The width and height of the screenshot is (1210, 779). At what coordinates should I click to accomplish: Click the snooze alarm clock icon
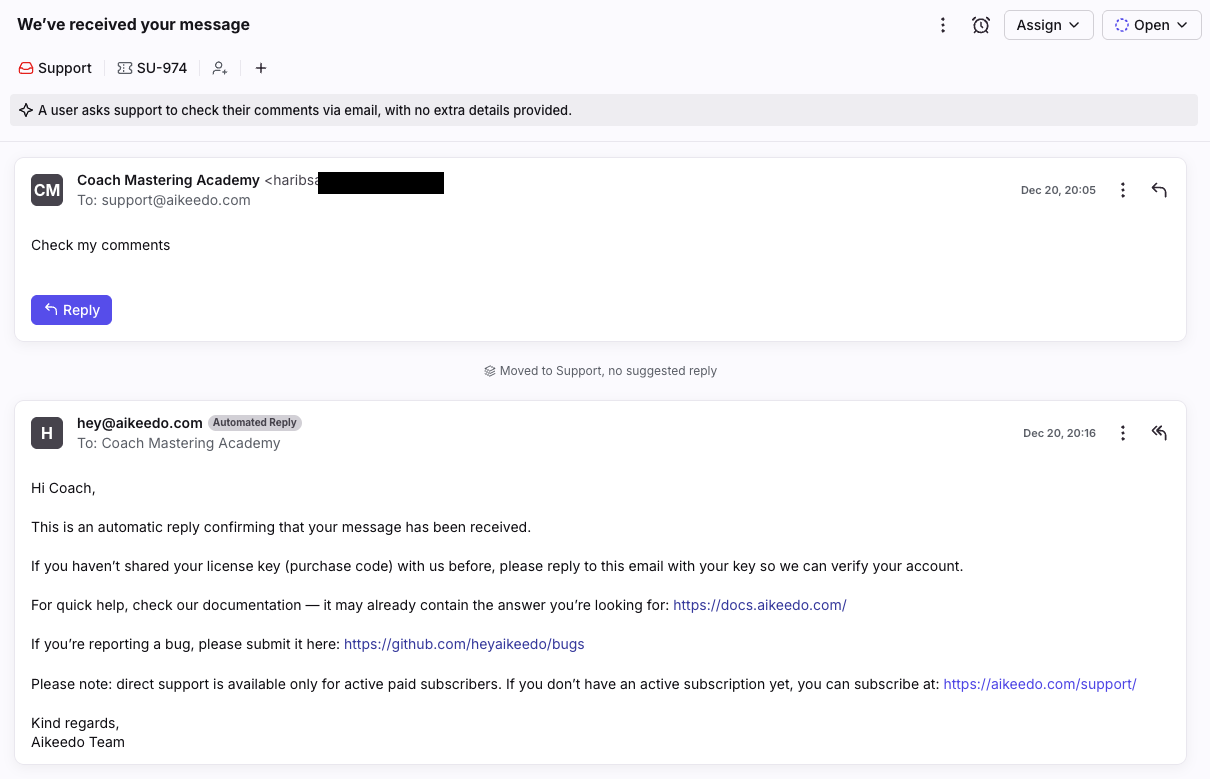click(x=981, y=25)
